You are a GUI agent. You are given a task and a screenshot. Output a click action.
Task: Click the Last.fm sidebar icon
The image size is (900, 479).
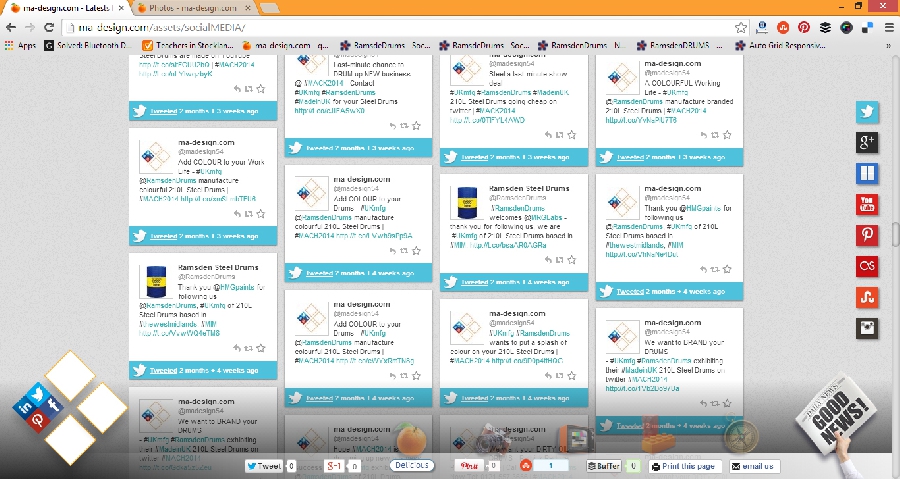coord(867,266)
